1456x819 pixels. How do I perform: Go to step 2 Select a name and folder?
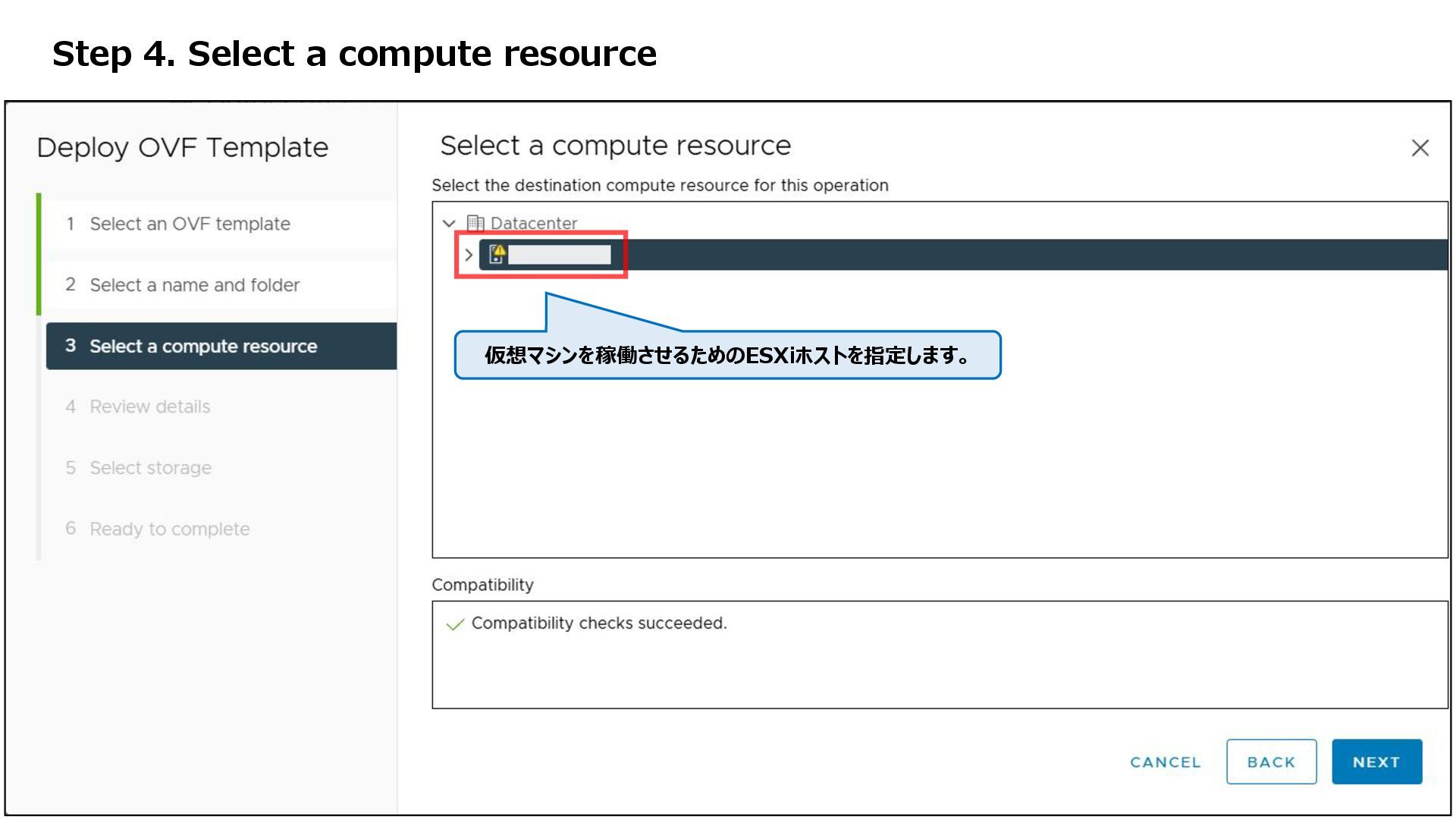[194, 285]
